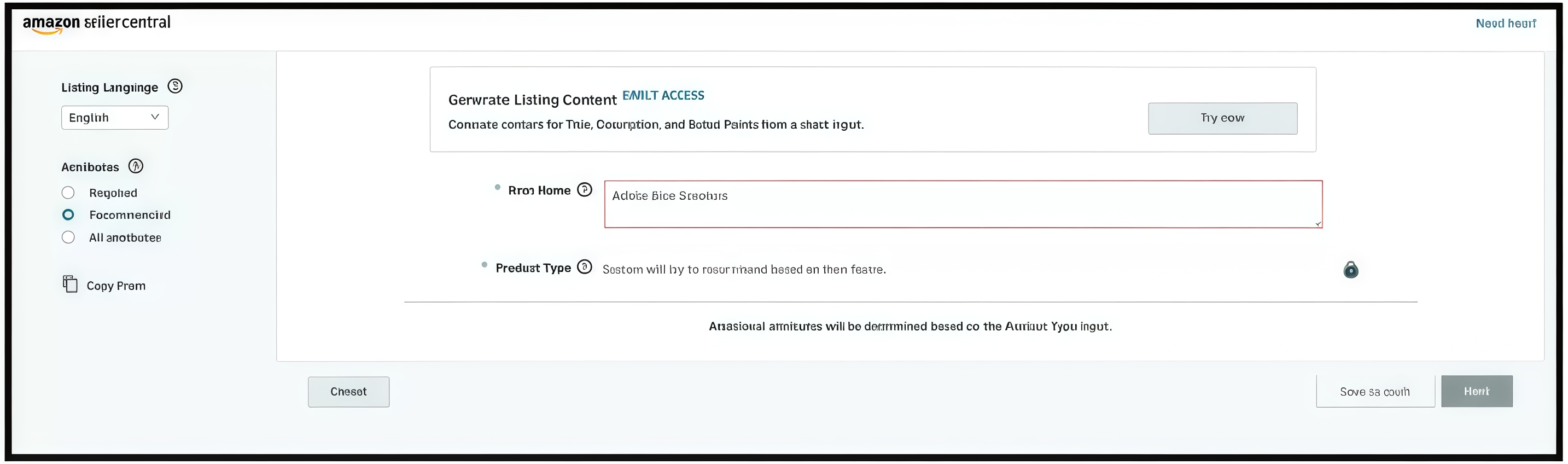Click the Need help link at top right
This screenshot has width=1568, height=464.
tap(1505, 24)
